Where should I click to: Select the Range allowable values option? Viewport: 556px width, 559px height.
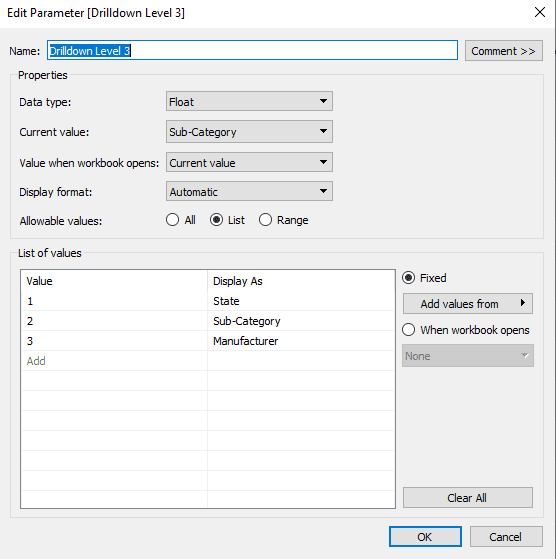pos(284,220)
